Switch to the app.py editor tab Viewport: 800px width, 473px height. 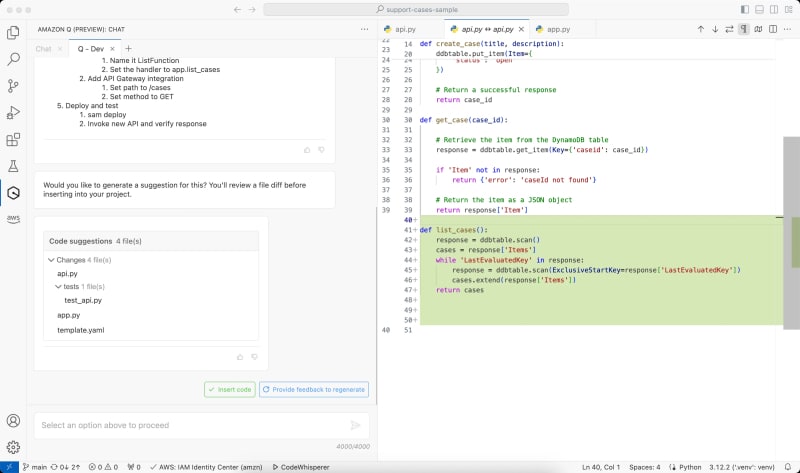tap(558, 29)
